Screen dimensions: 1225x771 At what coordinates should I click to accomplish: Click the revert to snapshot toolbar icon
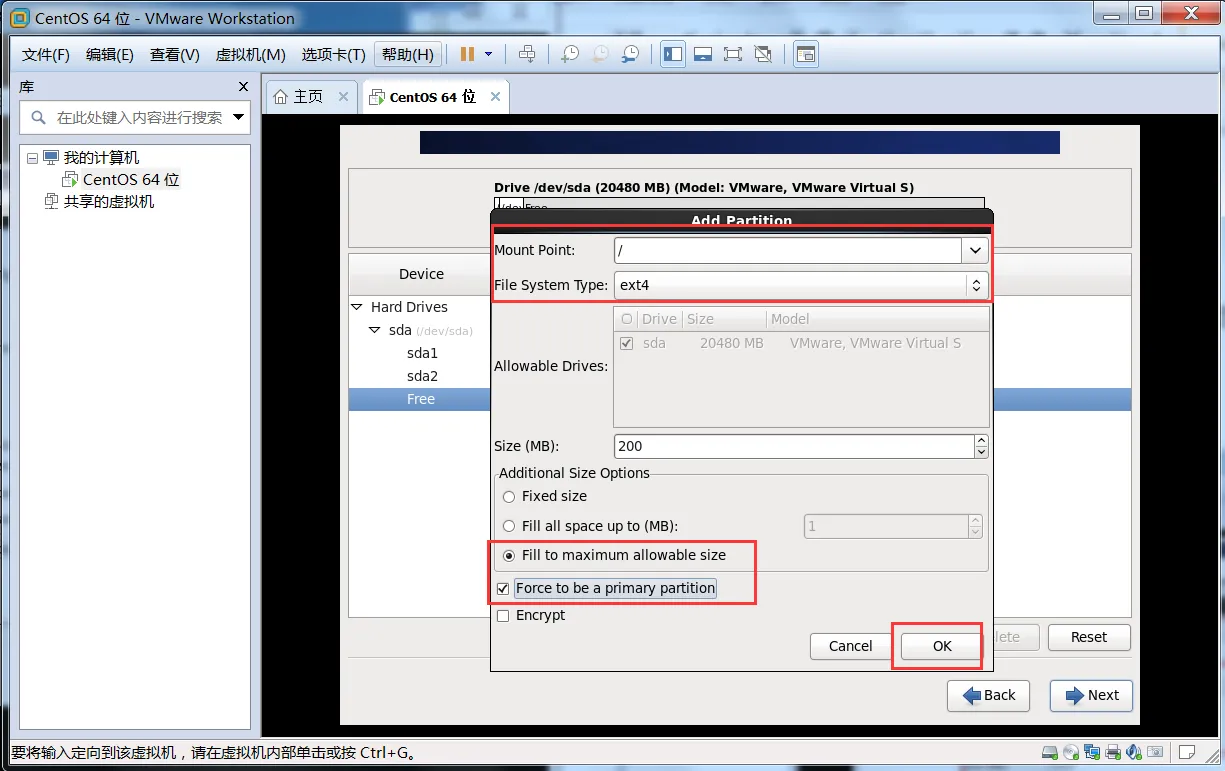point(600,54)
